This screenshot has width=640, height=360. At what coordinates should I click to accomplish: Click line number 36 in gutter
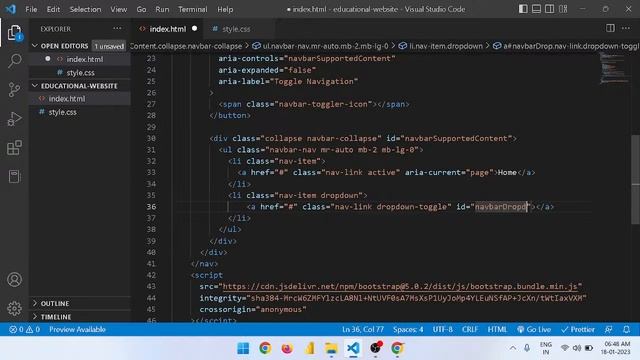pyautogui.click(x=151, y=207)
